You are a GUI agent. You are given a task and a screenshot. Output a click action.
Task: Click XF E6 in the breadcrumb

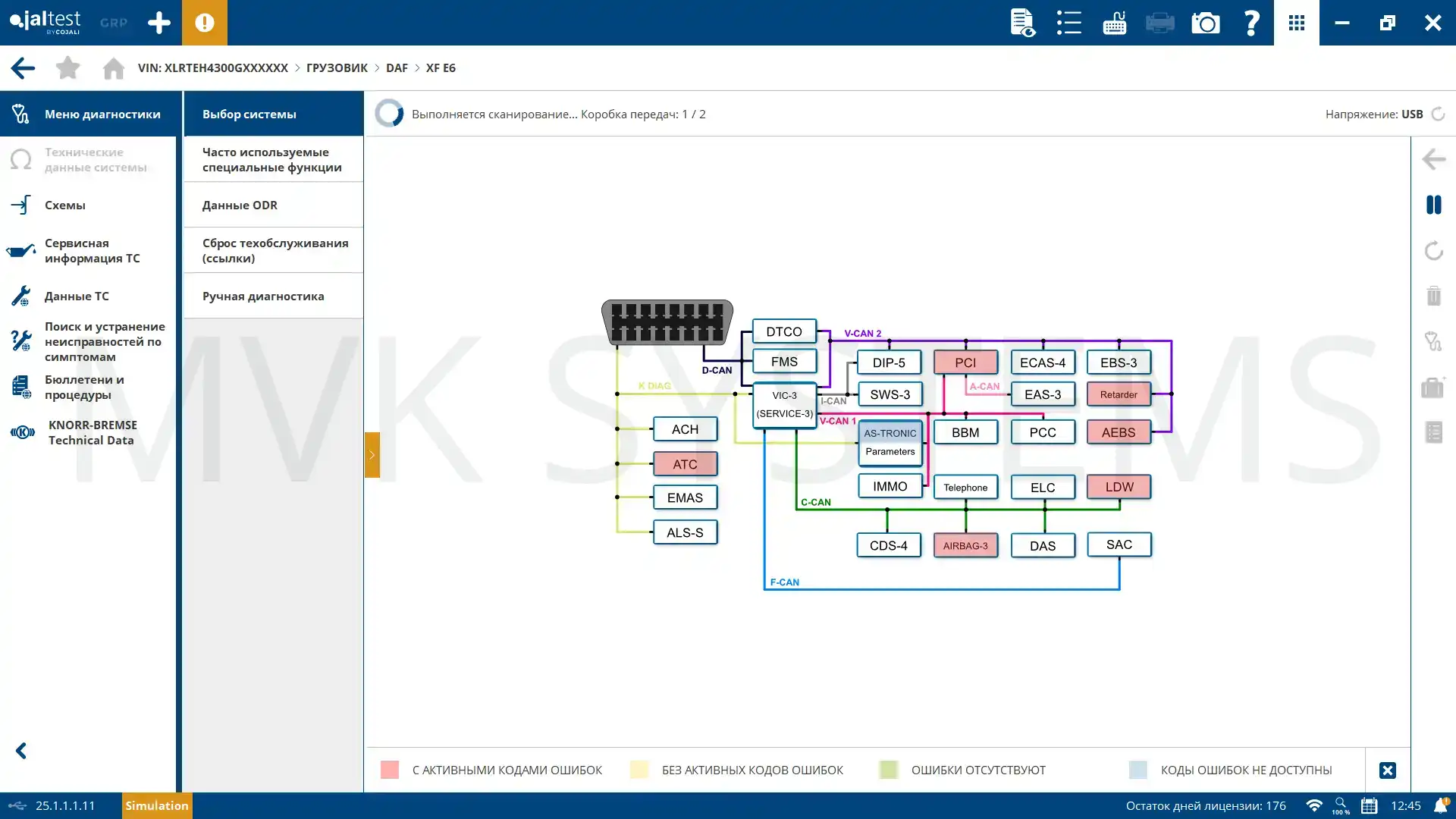click(x=441, y=67)
